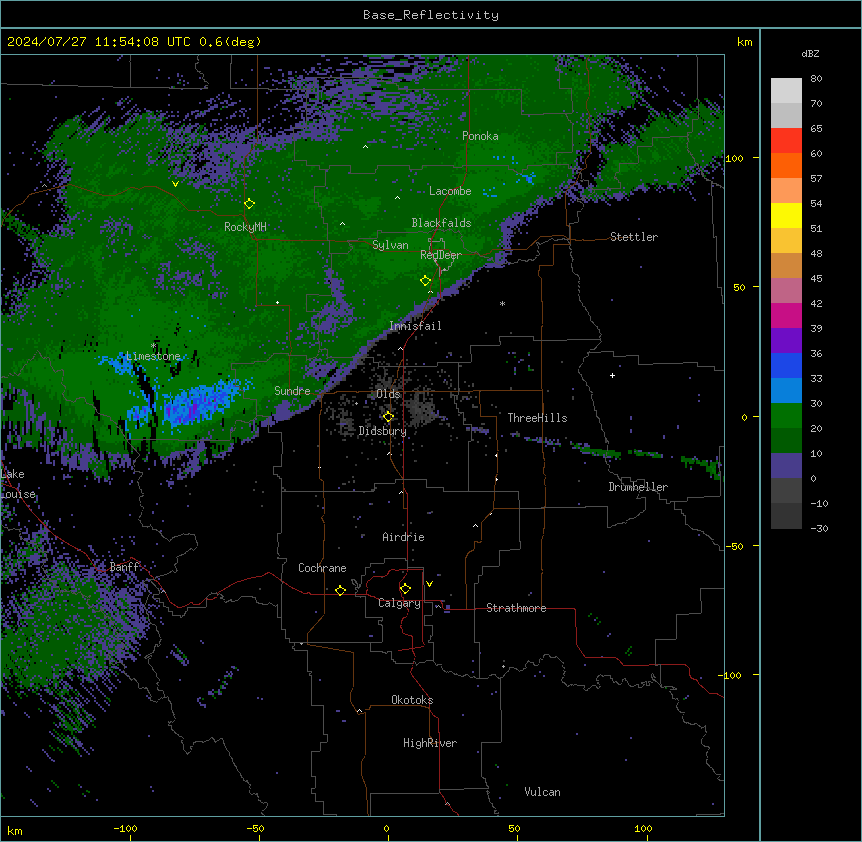This screenshot has height=842, width=862.
Task: Click the -50 tick on the right axis
Action: tap(734, 546)
